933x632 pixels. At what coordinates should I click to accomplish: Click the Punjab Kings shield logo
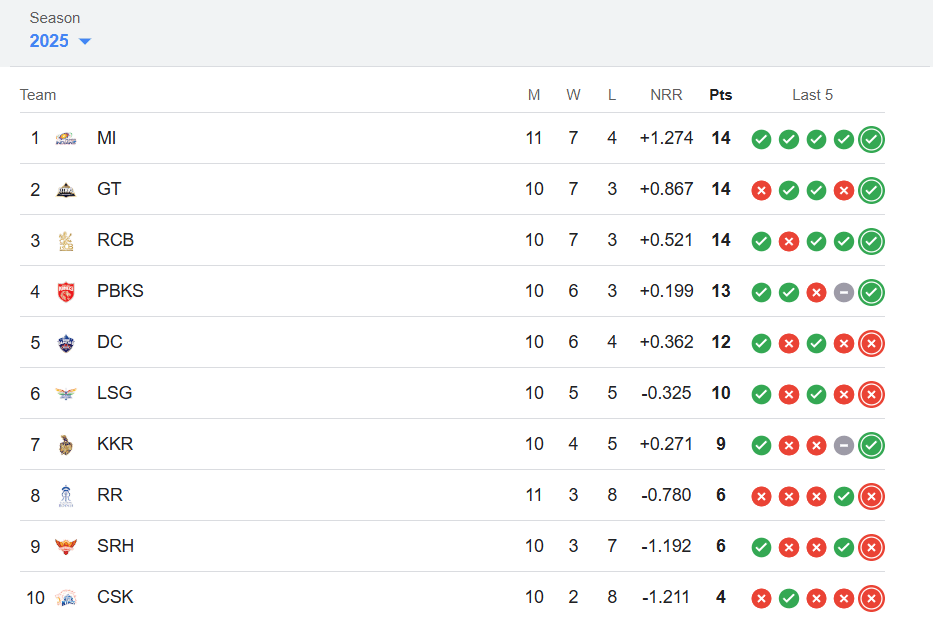(66, 292)
